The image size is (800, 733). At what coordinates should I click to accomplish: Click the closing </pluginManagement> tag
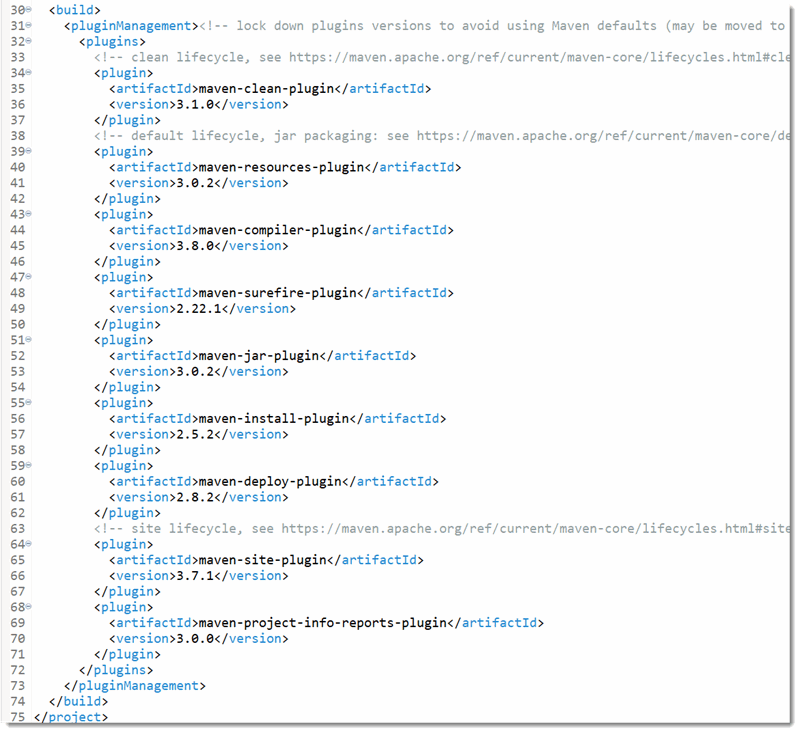pyautogui.click(x=135, y=686)
